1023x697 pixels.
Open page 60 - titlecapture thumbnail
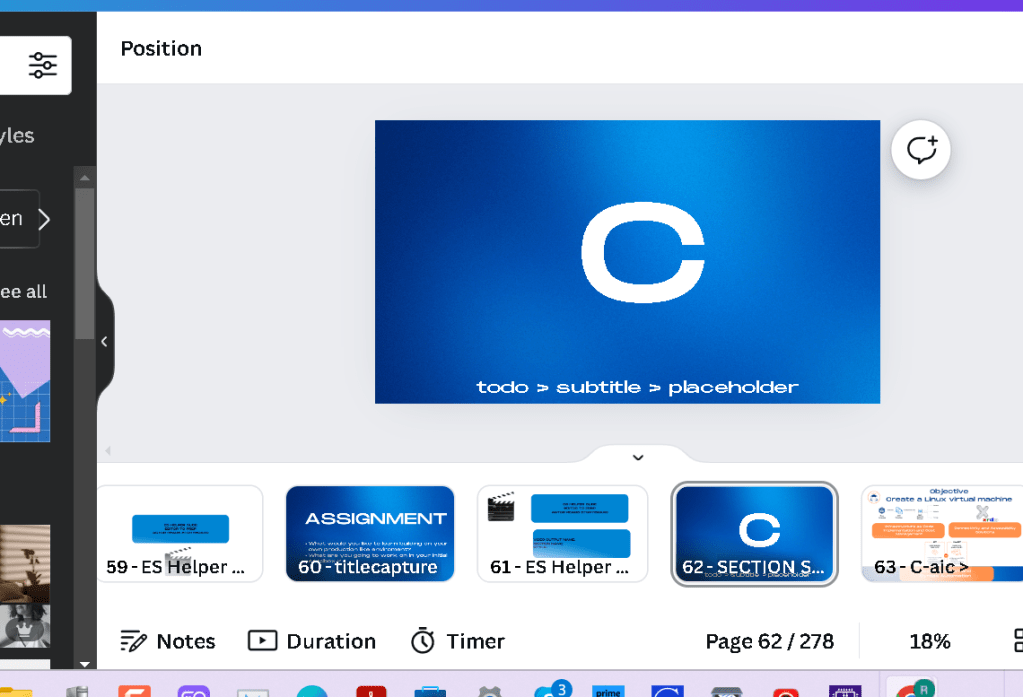(x=370, y=534)
